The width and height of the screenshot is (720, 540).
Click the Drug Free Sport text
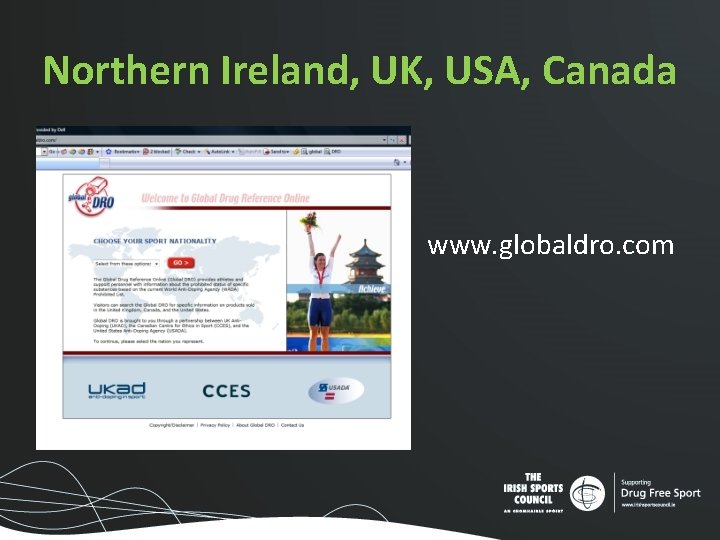661,493
